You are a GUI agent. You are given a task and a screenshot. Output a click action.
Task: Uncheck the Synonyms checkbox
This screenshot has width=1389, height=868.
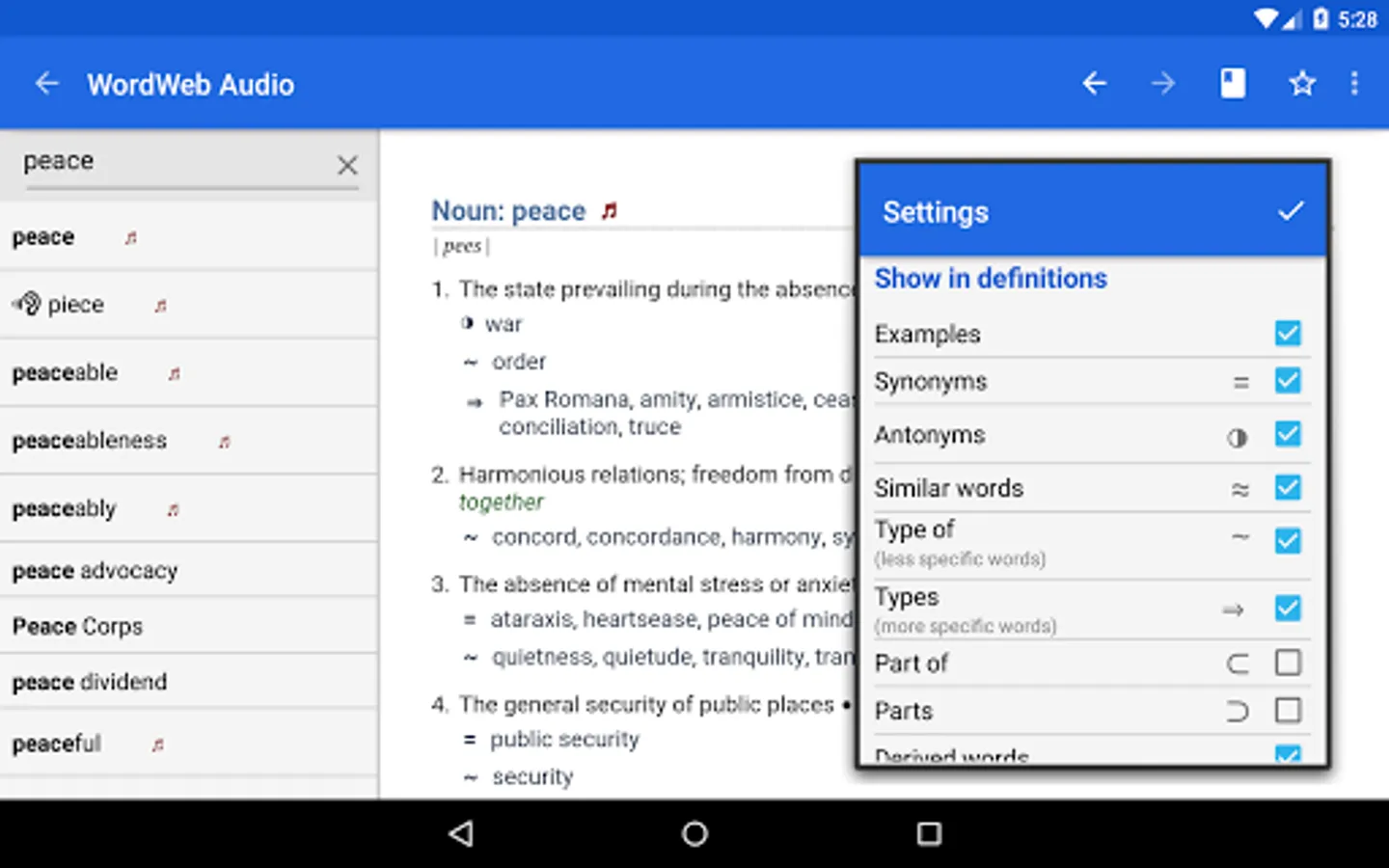pyautogui.click(x=1288, y=380)
